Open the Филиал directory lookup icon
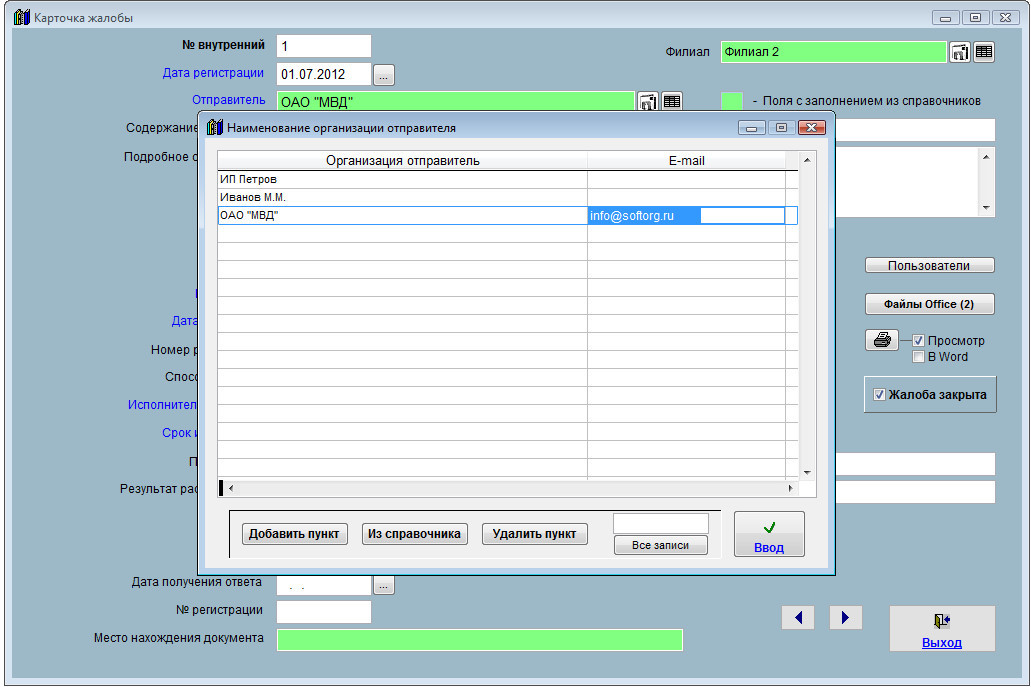The image size is (1031, 687). click(960, 52)
